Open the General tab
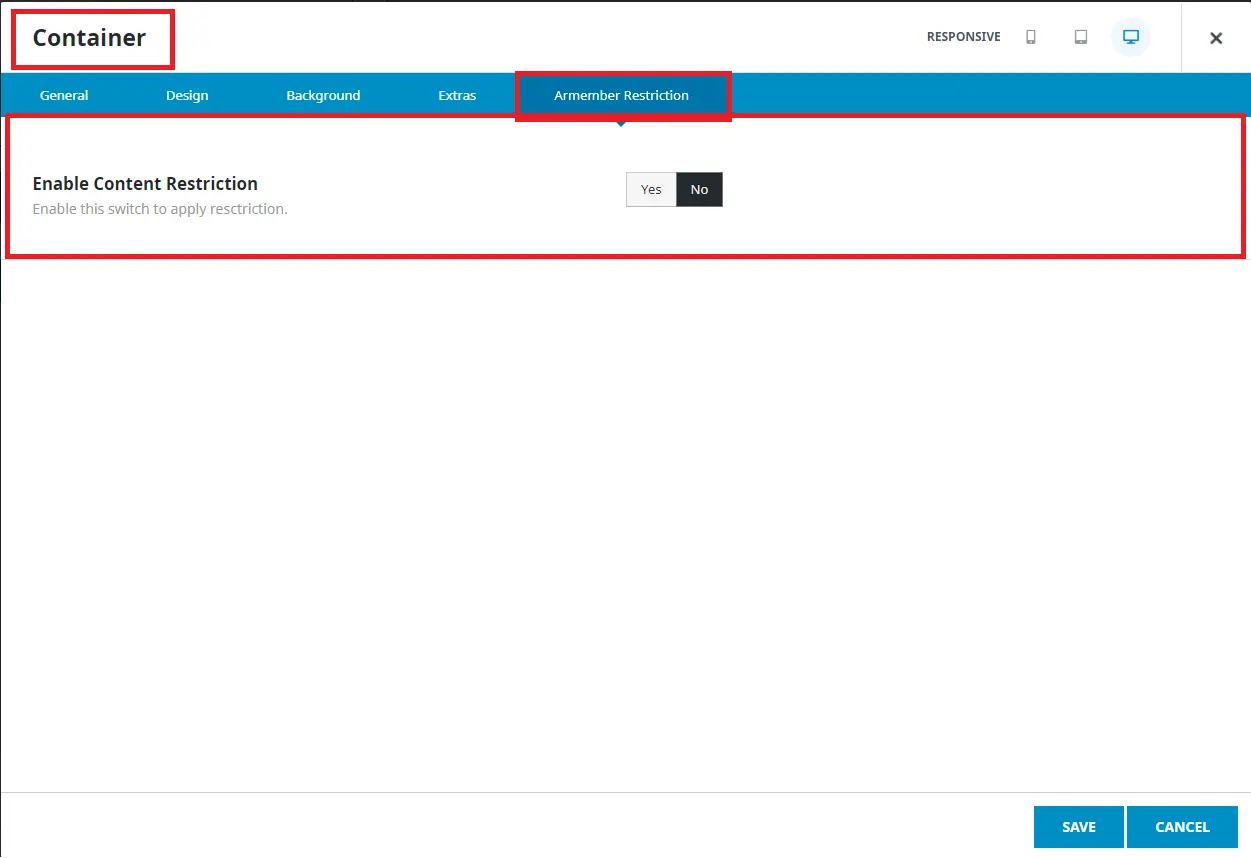The image size is (1251, 858). [64, 95]
